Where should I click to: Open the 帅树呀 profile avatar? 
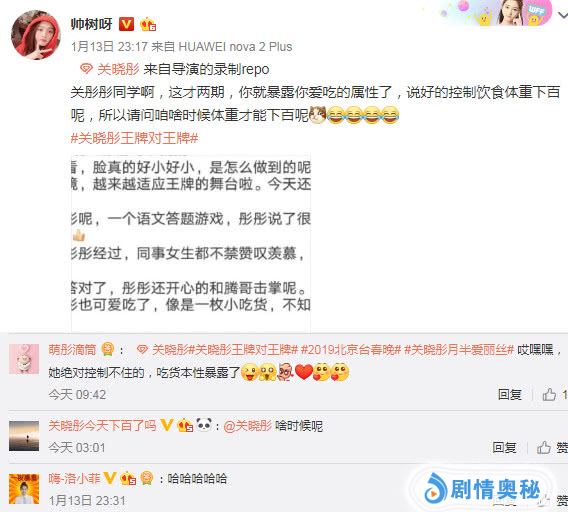(x=36, y=35)
